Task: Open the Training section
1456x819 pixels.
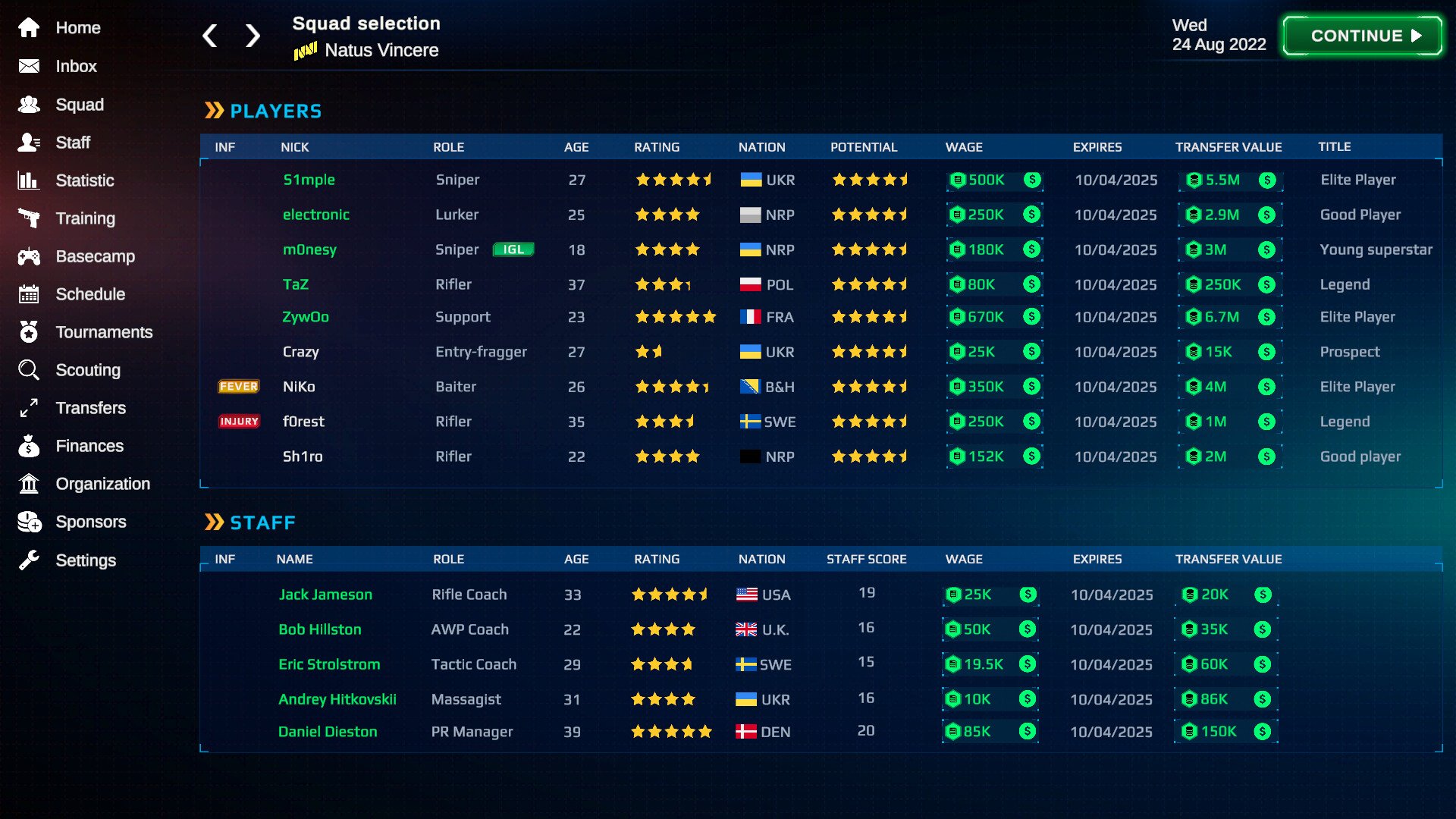Action: (85, 218)
